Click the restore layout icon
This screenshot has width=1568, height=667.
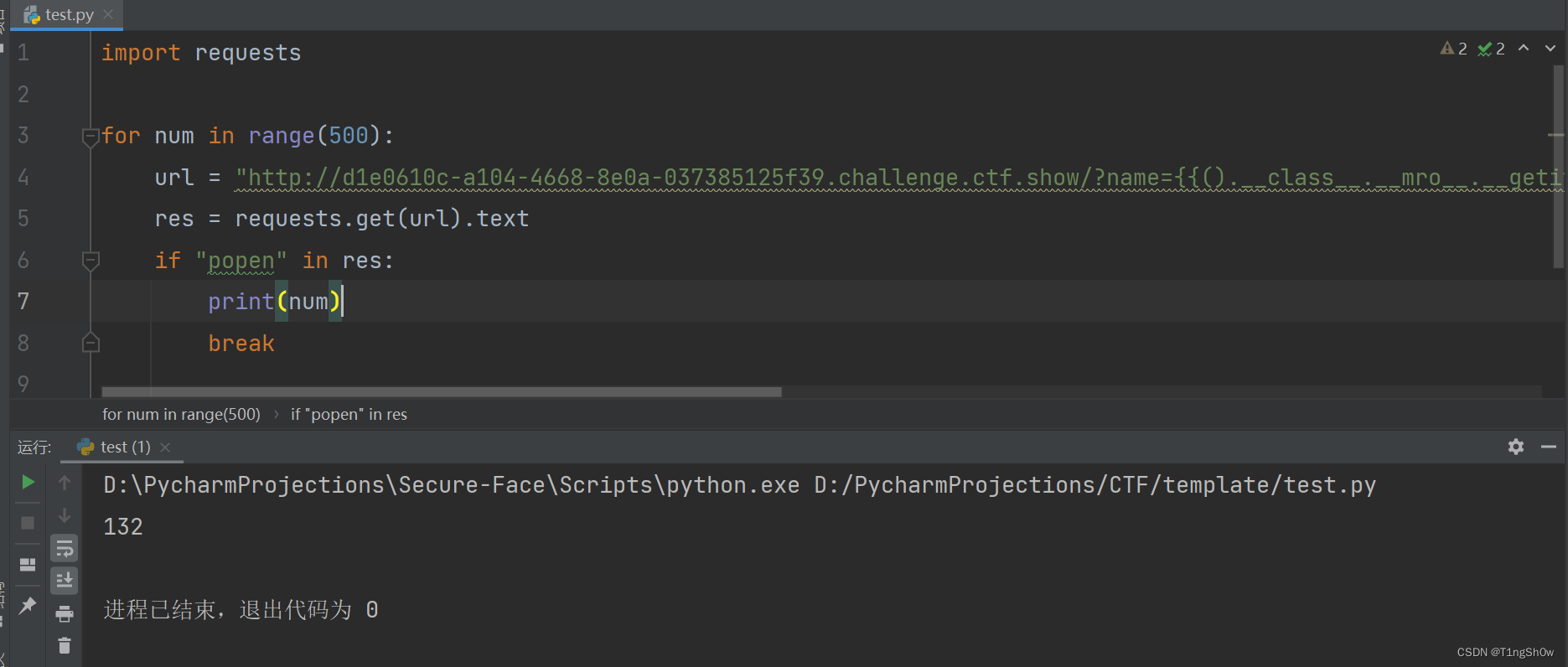click(28, 565)
